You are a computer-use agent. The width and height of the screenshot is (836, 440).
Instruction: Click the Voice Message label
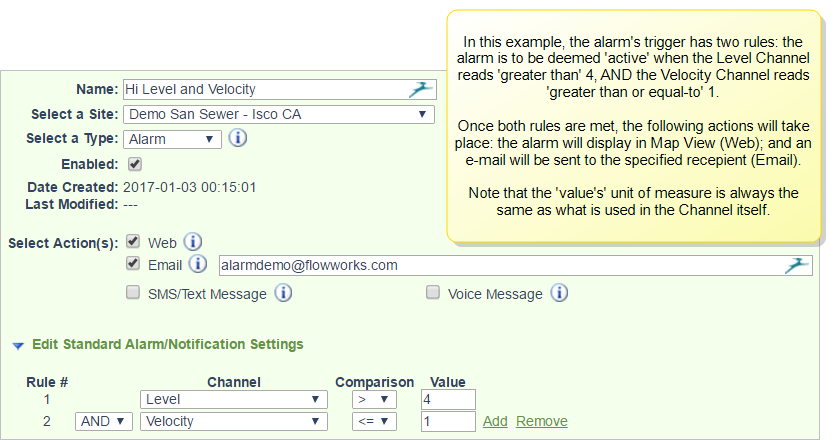click(495, 294)
